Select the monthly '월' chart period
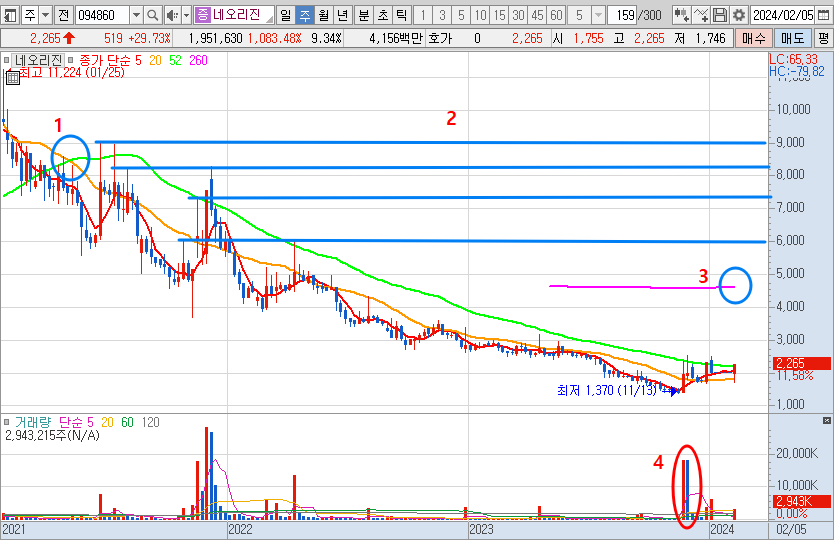Viewport: 834px width, 540px height. 323,15
